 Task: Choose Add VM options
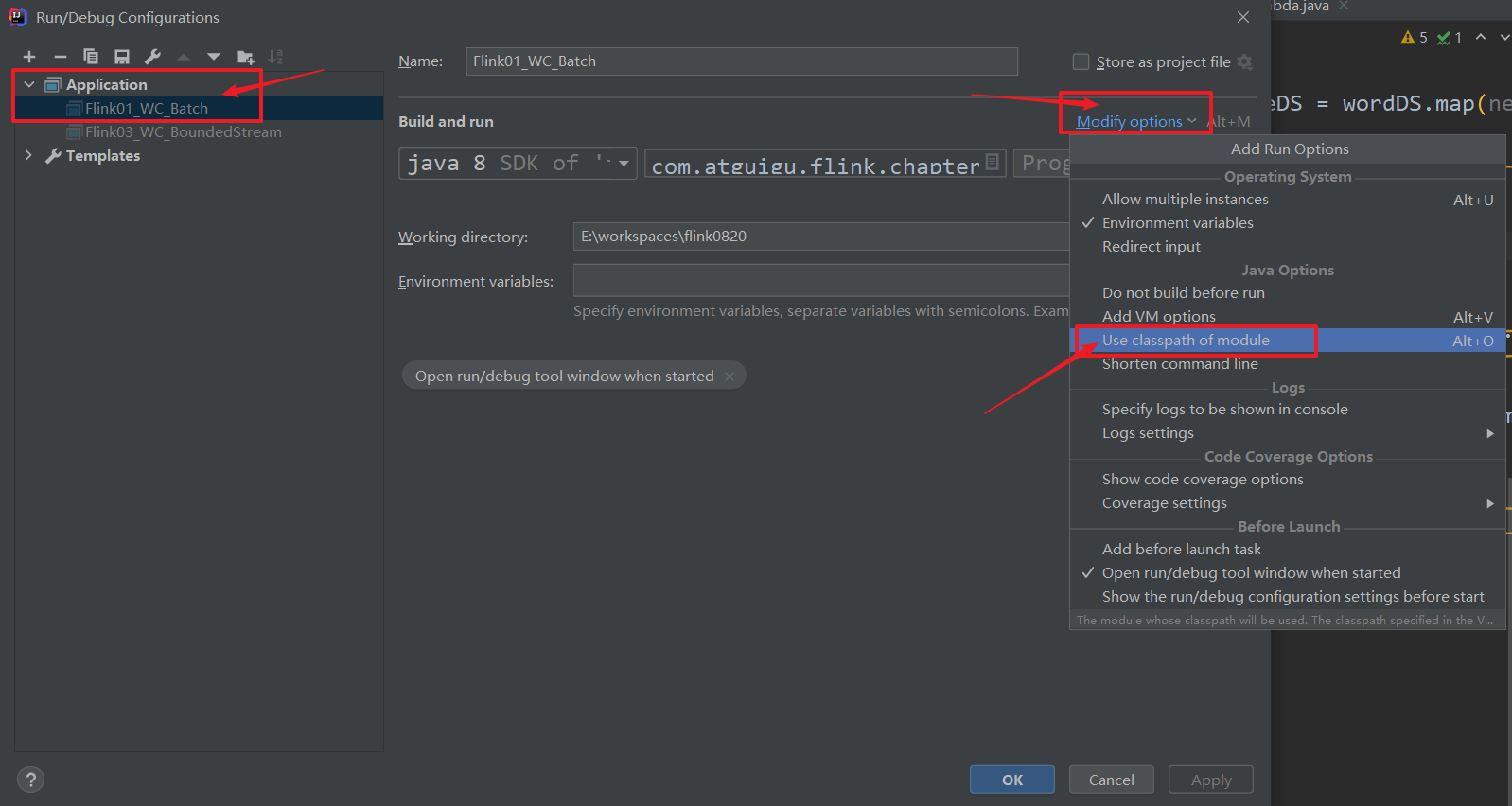click(1288, 317)
